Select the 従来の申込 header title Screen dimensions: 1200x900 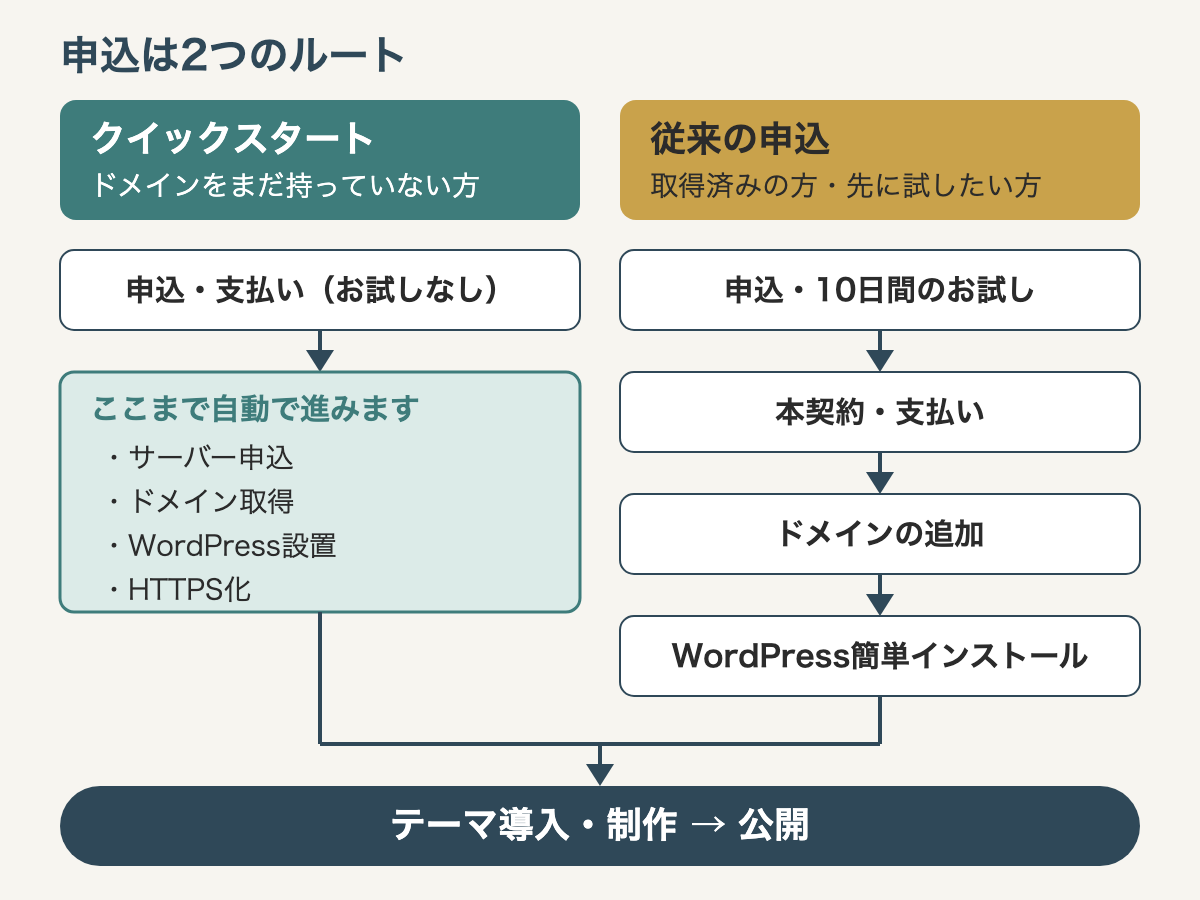741,139
